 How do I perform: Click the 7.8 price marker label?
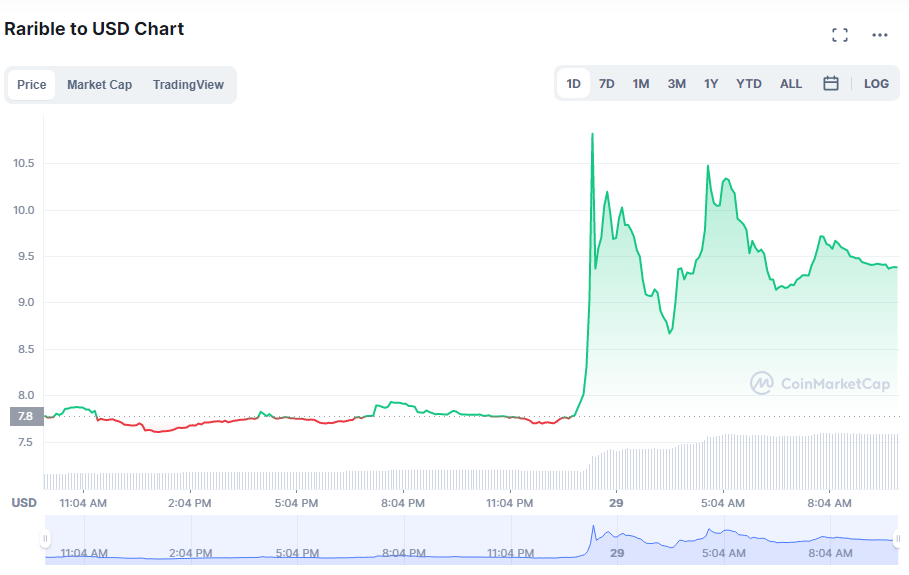(27, 416)
